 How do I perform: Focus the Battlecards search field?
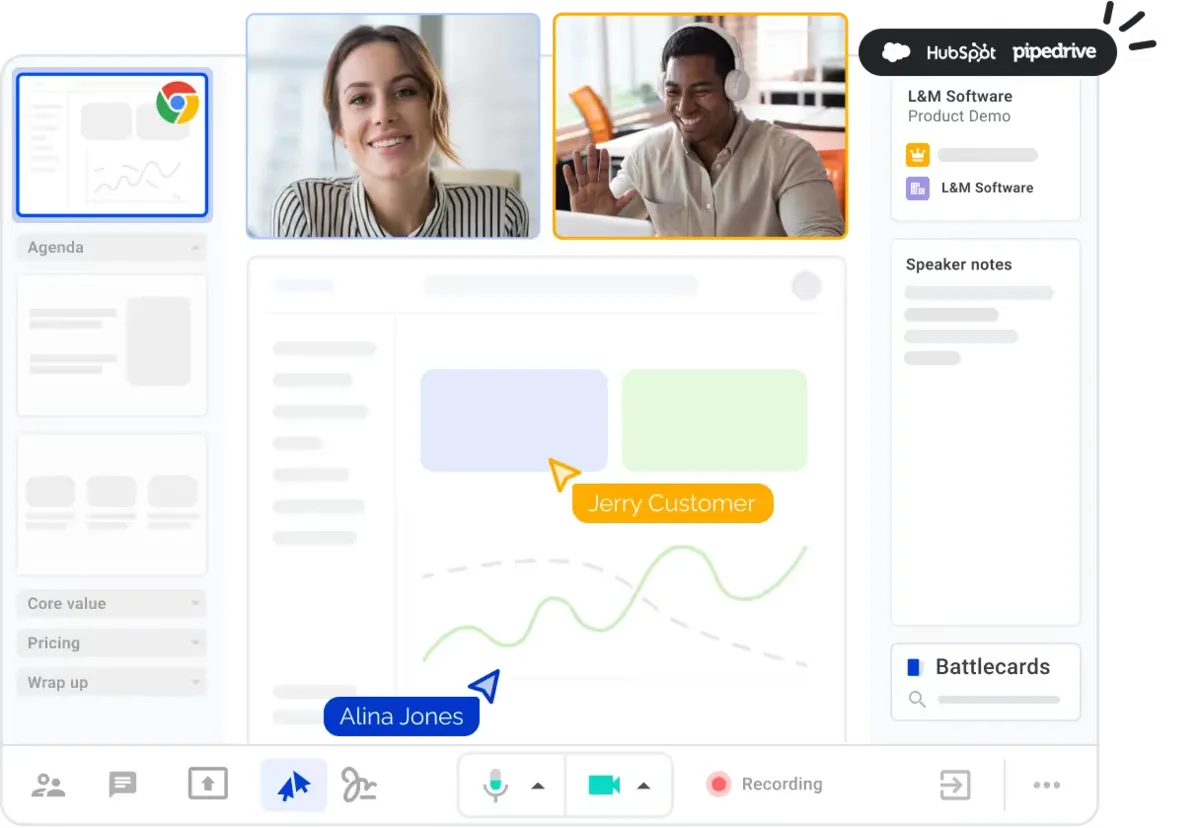998,700
